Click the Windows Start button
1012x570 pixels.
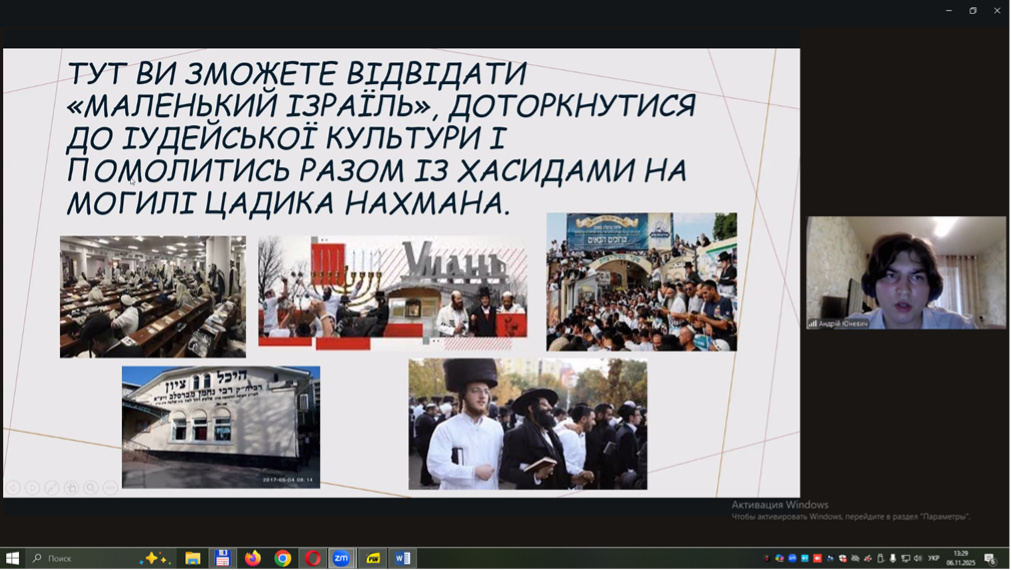point(12,558)
